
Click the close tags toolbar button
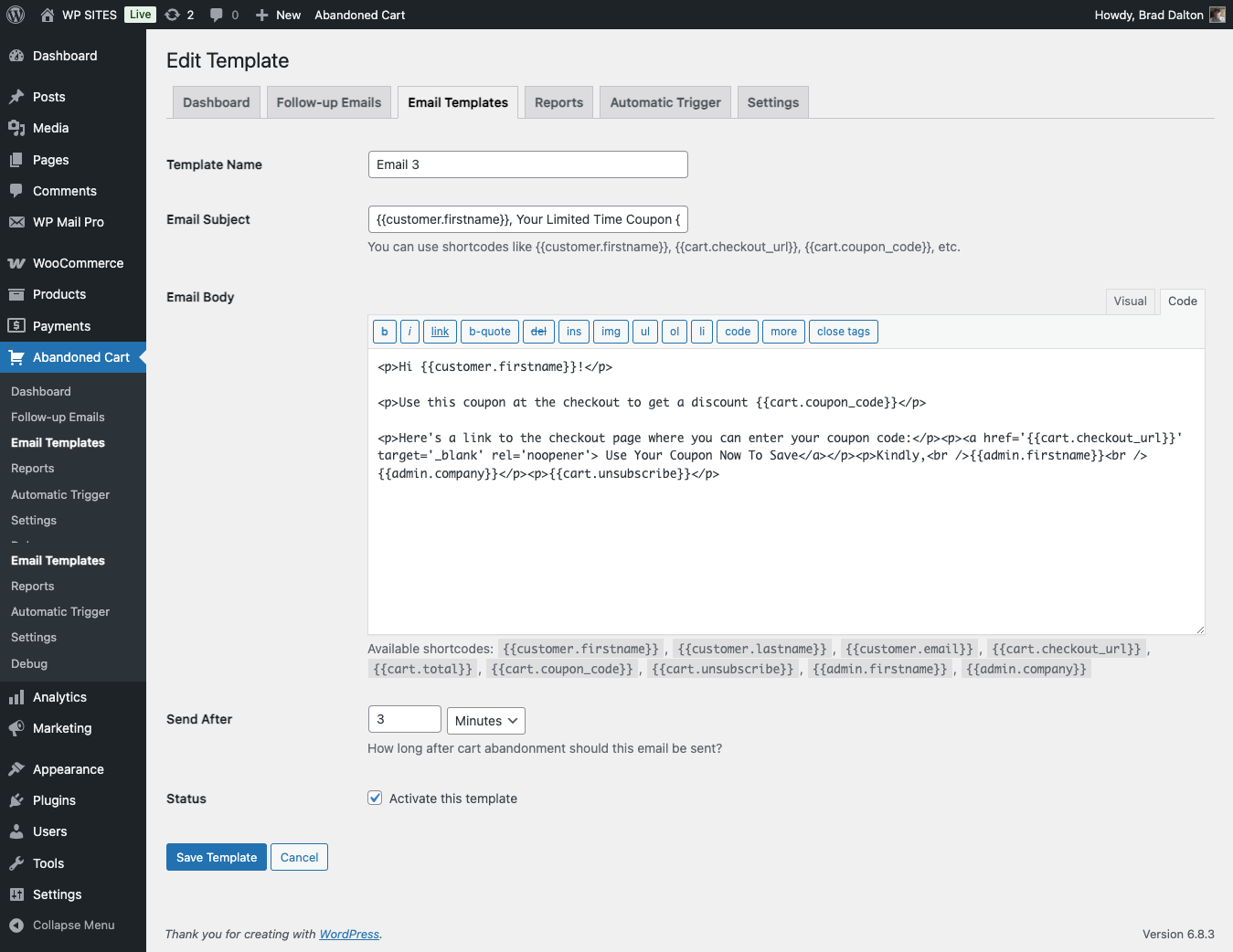pyautogui.click(x=843, y=332)
